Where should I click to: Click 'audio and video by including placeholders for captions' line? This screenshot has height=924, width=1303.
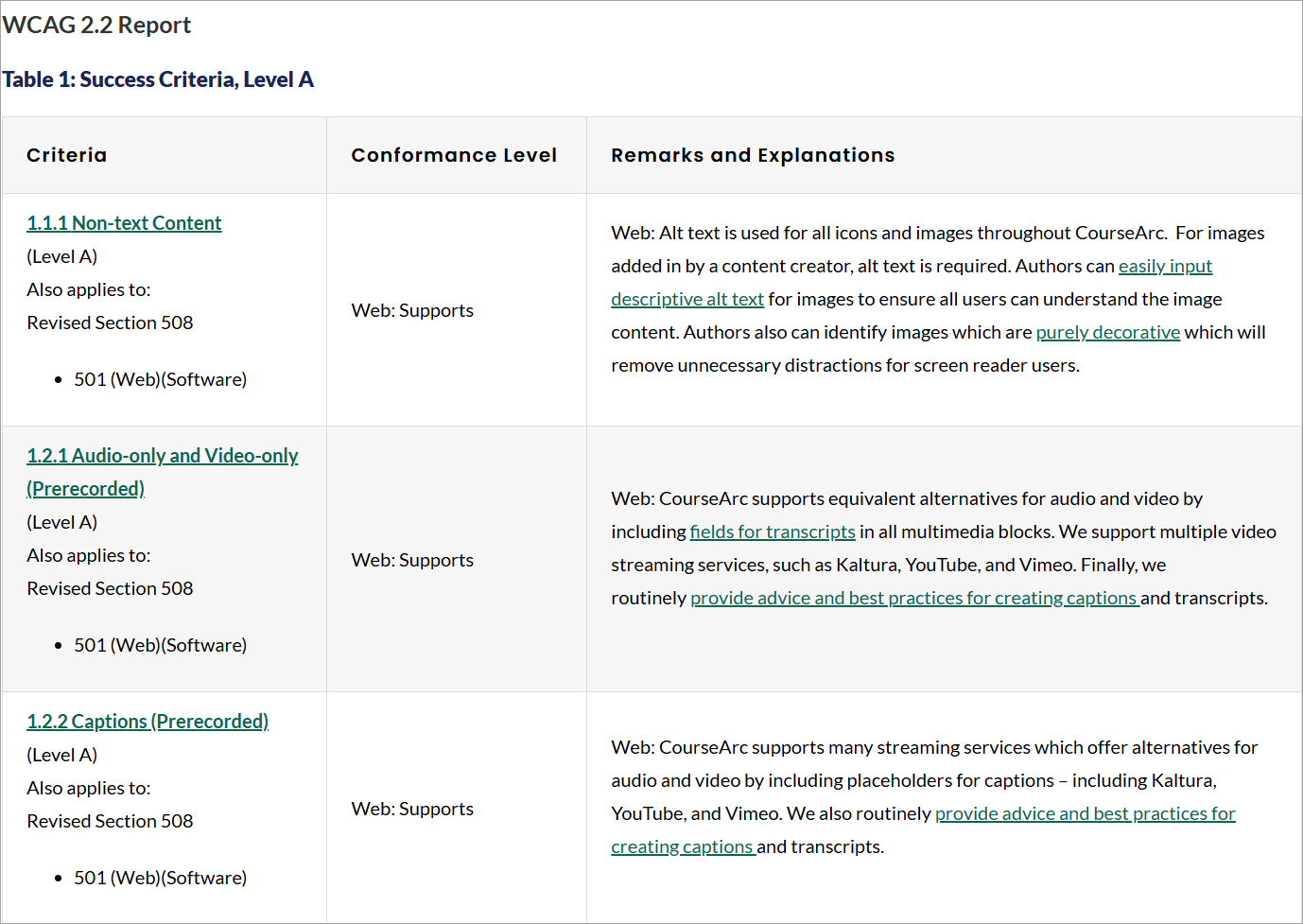point(914,781)
